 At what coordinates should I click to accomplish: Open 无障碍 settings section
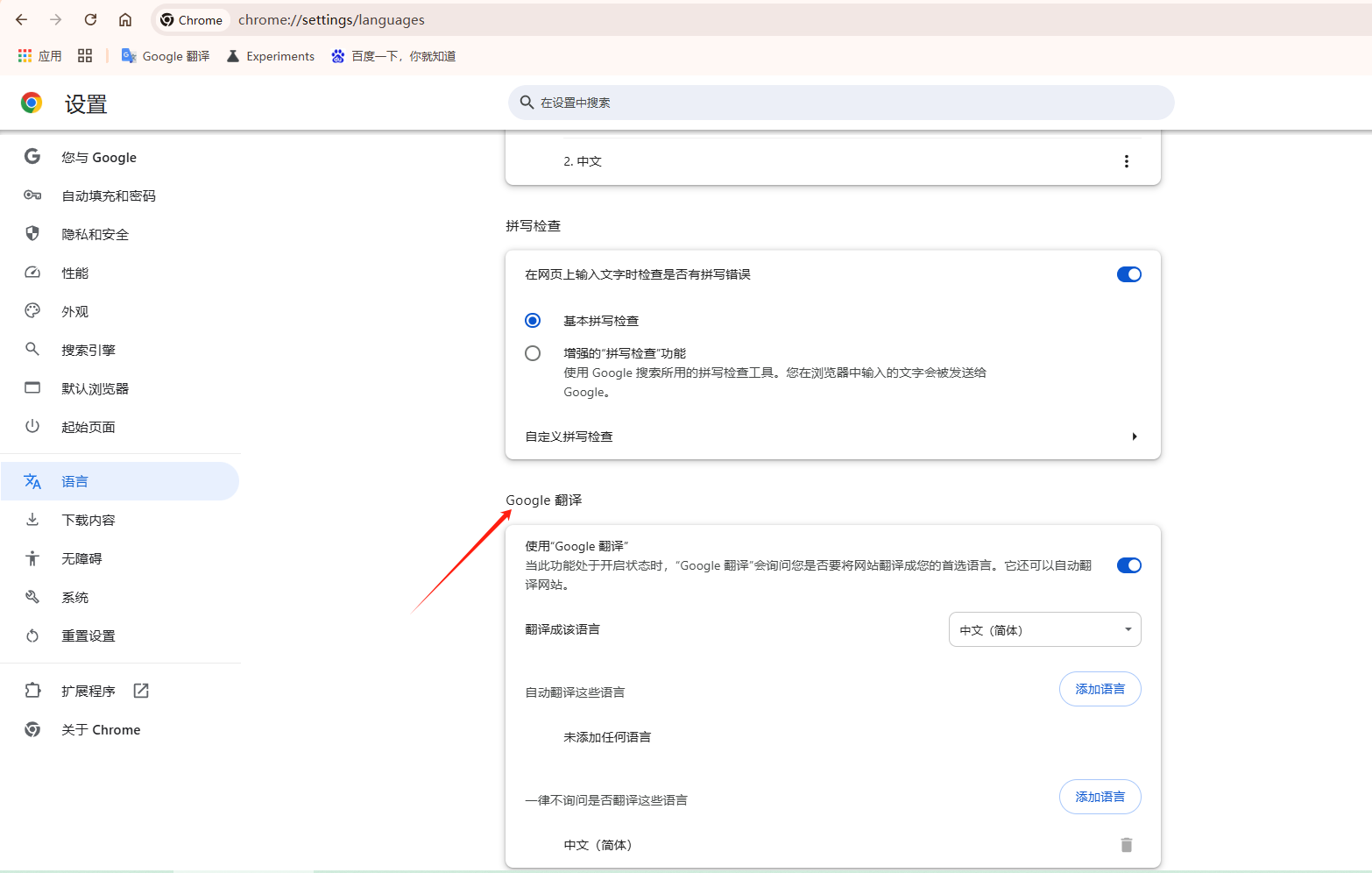click(x=120, y=558)
